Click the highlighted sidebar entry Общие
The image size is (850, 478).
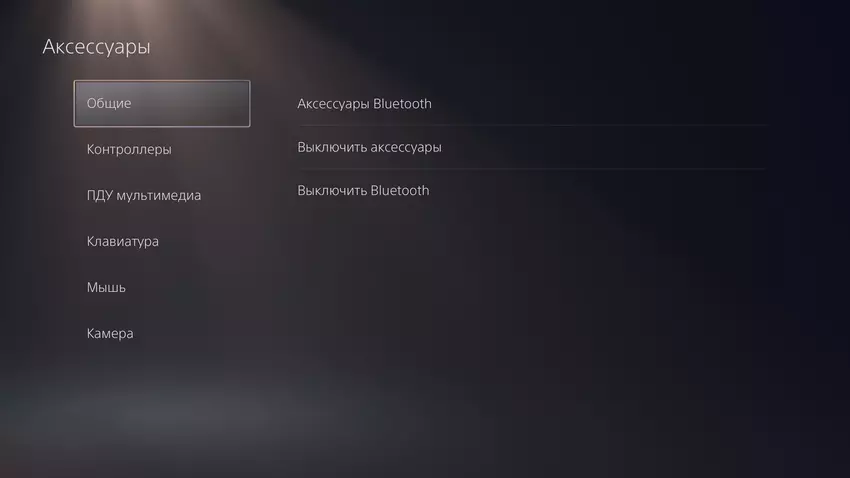[x=162, y=104]
